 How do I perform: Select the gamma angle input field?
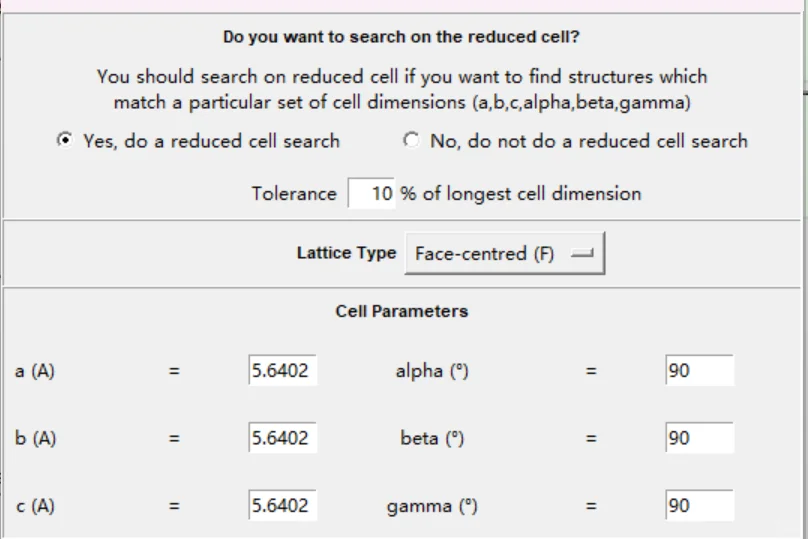(x=698, y=506)
